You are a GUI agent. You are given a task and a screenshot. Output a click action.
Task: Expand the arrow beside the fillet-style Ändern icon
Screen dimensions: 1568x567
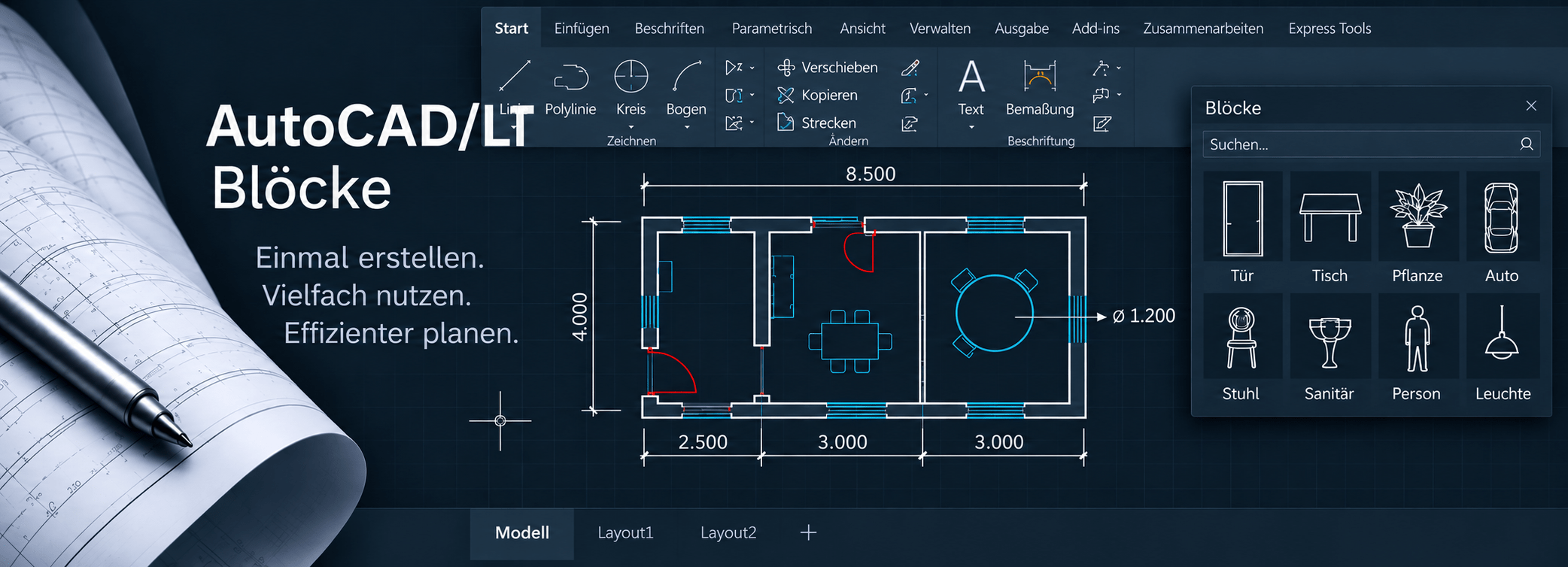[926, 96]
